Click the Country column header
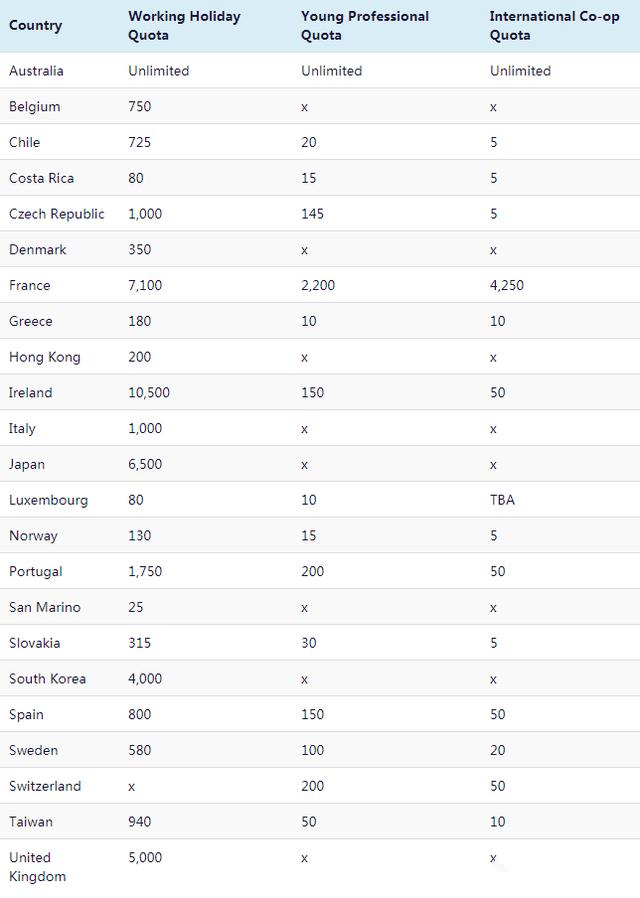Screen dimensions: 640x898 tap(35, 25)
